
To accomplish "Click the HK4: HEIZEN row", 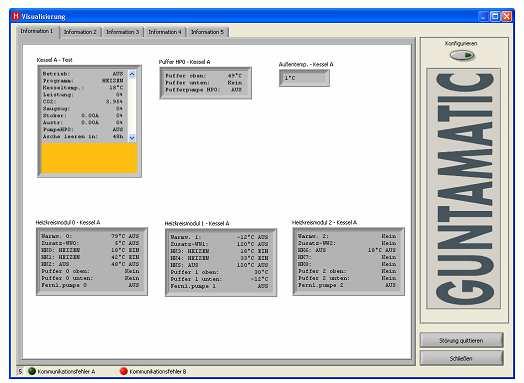I will pyautogui.click(x=220, y=258).
